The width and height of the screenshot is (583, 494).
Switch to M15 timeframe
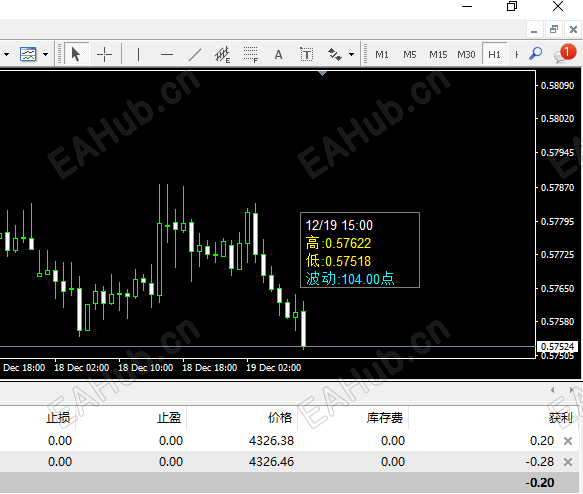point(438,55)
